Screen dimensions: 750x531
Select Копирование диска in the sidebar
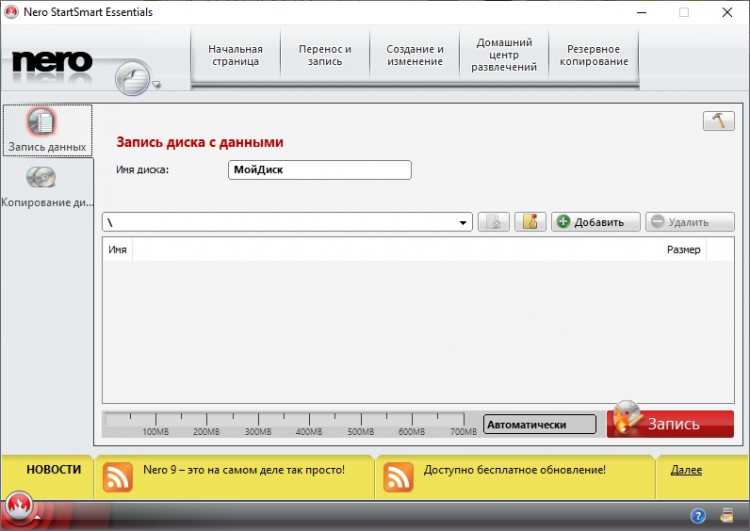point(47,187)
